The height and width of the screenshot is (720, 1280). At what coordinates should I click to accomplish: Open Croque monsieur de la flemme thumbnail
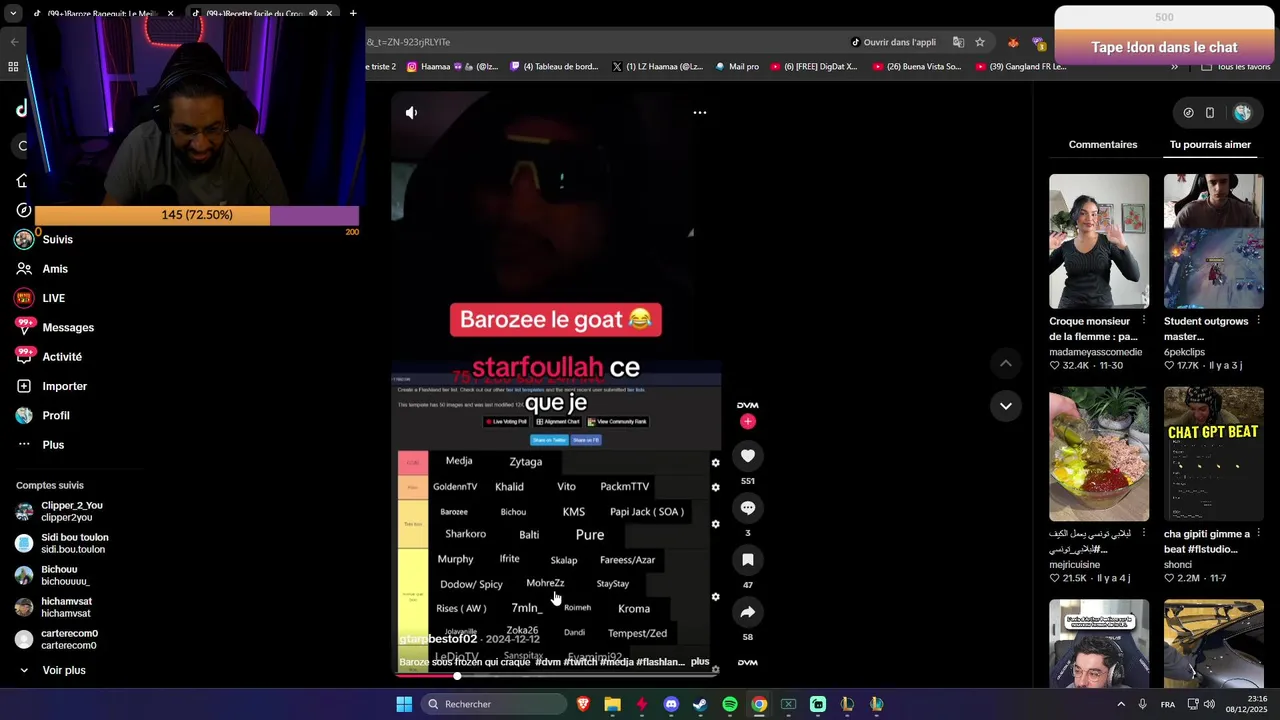coord(1099,241)
